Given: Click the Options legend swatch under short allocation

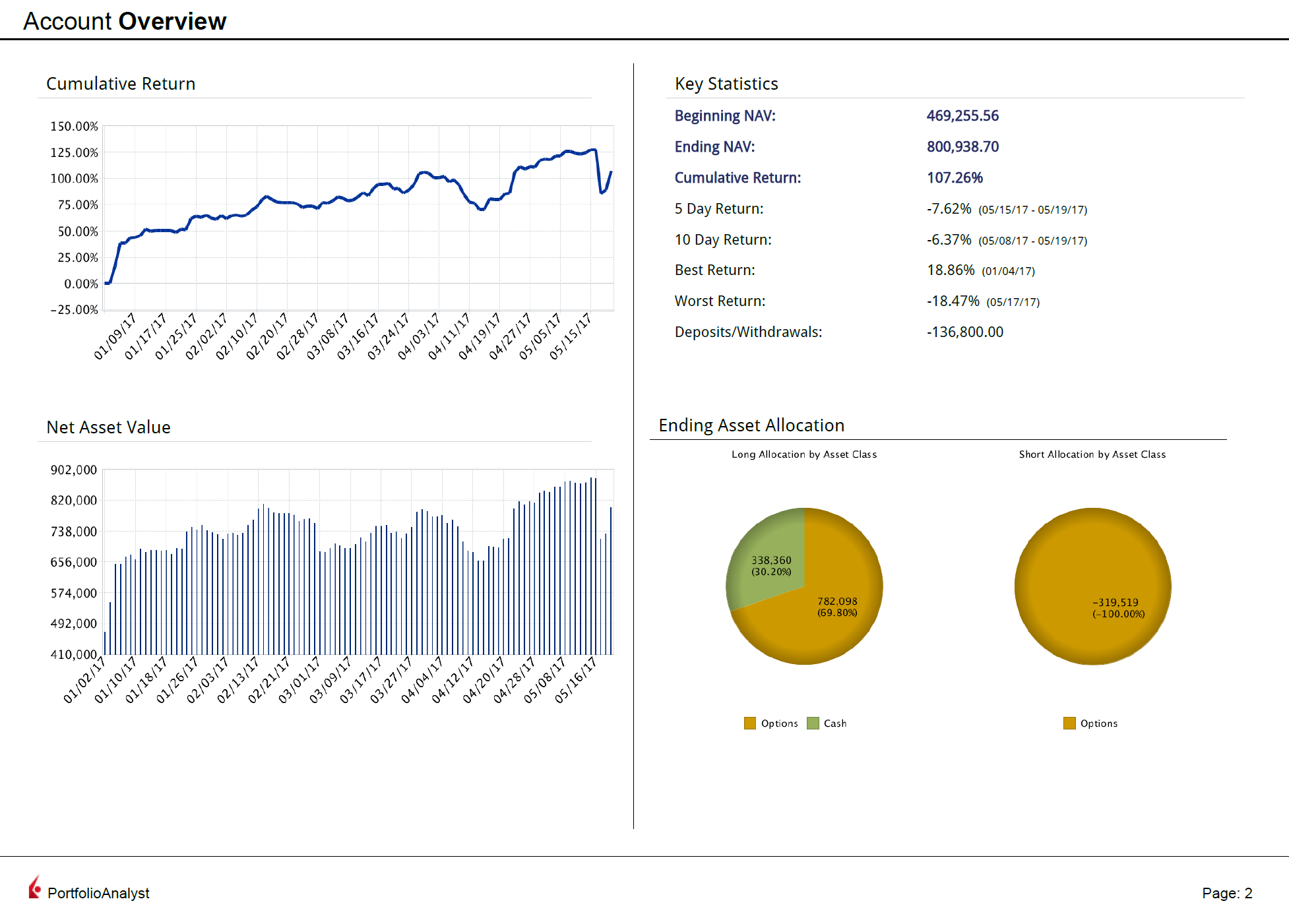Looking at the screenshot, I should [1069, 723].
